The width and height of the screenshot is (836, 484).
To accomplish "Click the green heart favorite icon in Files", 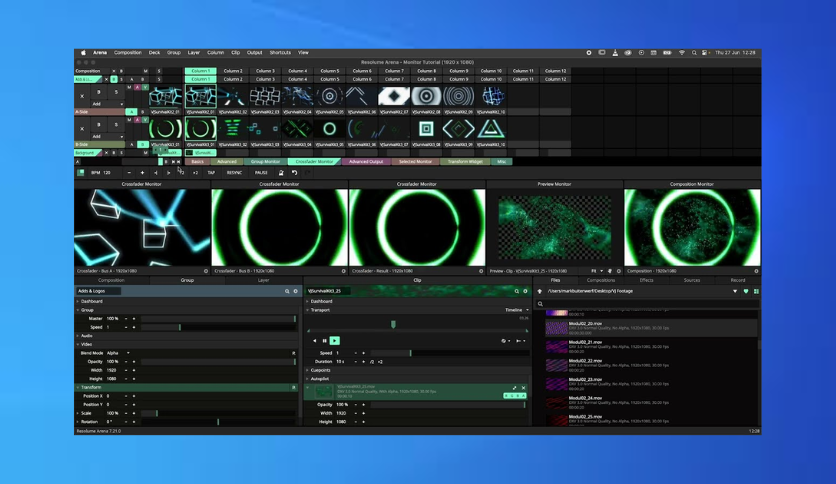I will click(746, 291).
